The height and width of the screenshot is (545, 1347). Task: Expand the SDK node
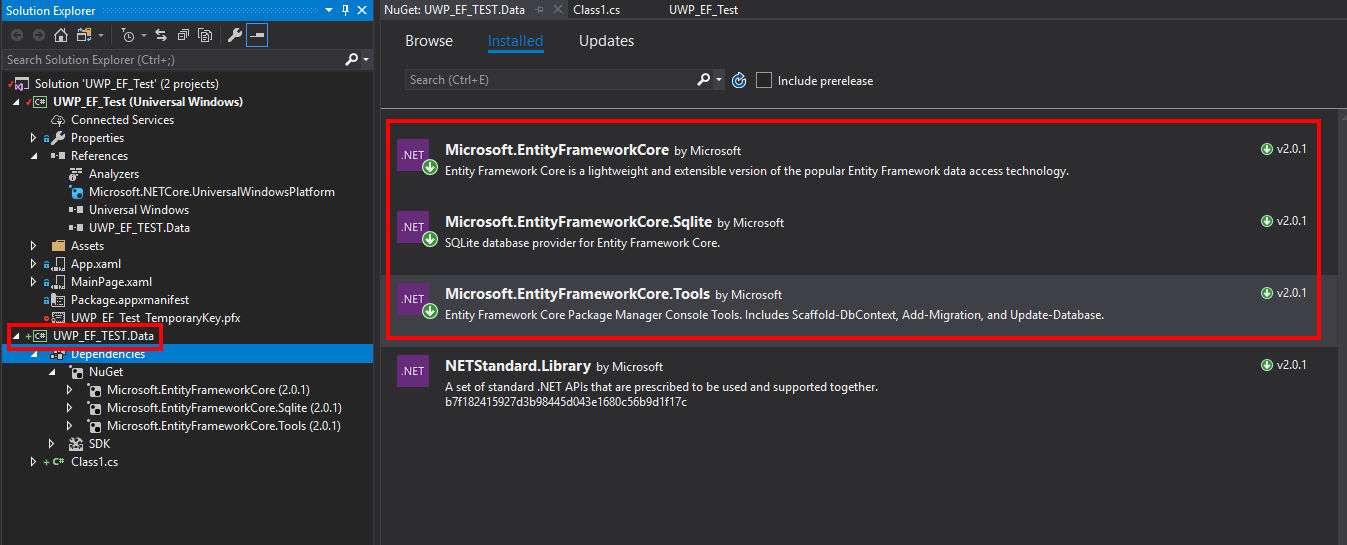click(51, 444)
